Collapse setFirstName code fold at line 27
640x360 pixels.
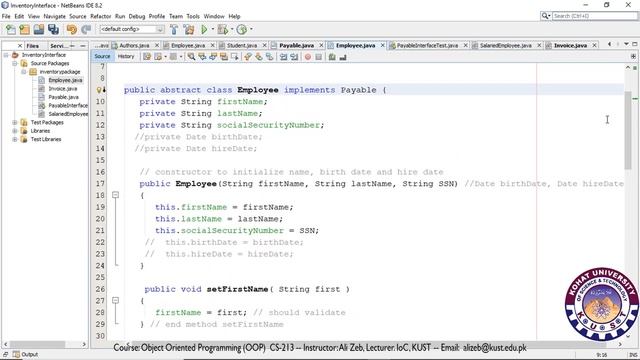[x=116, y=300]
